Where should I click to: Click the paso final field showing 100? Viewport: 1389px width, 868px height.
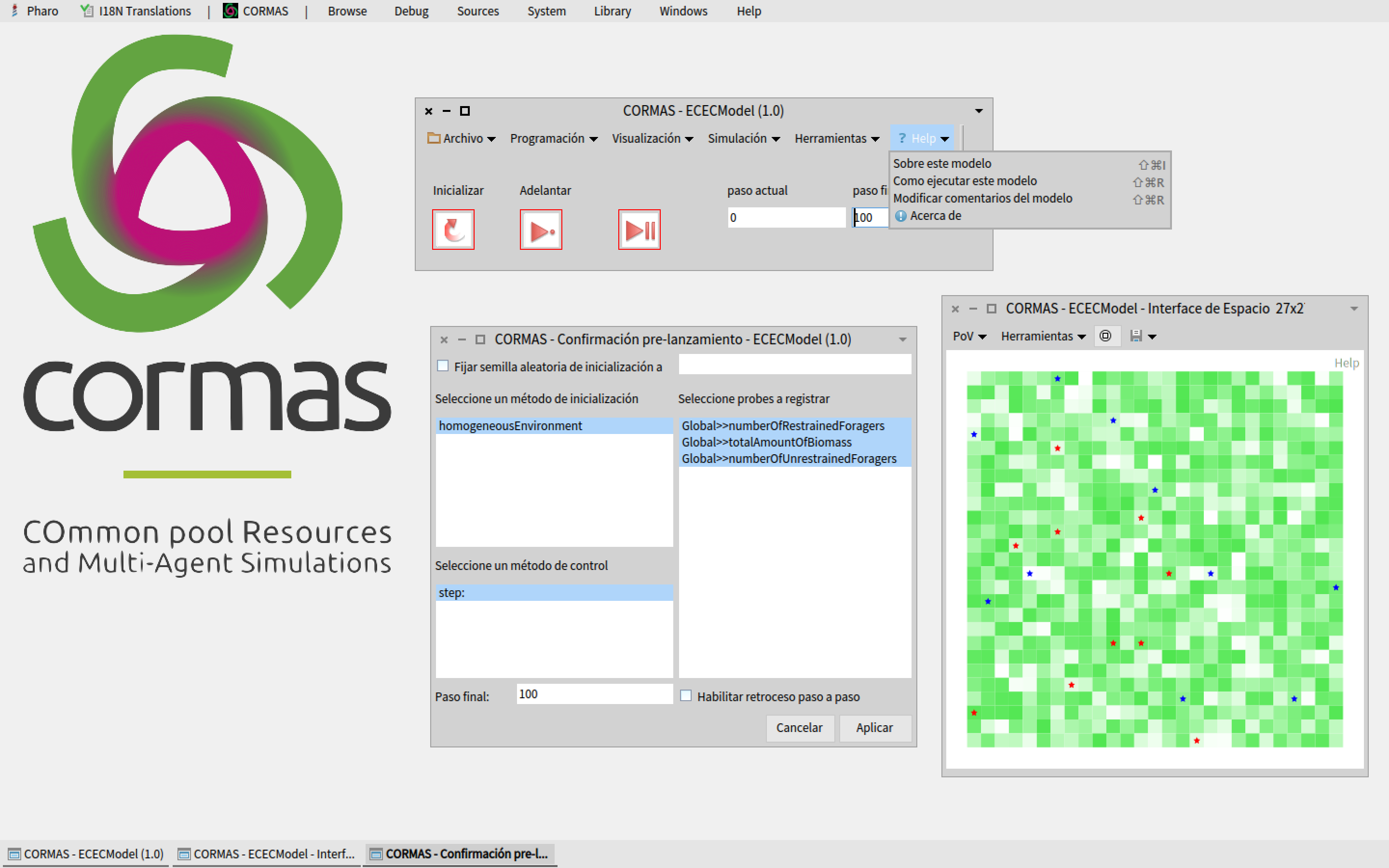[870, 217]
